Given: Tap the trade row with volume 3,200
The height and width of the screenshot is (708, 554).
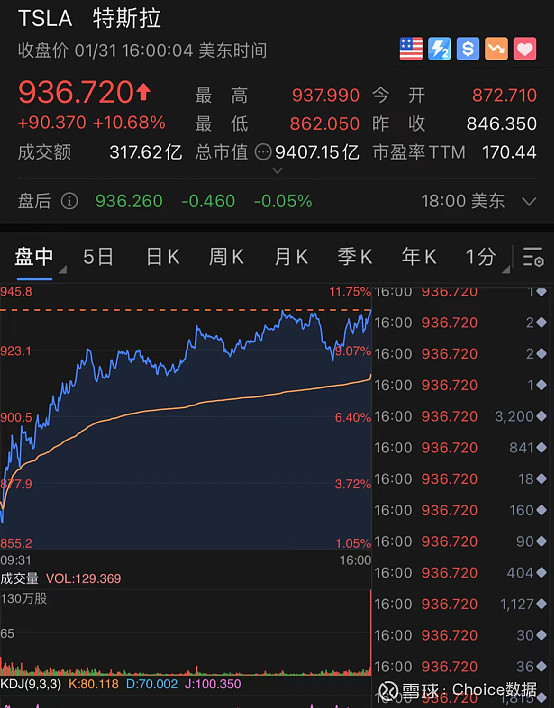Looking at the screenshot, I should pos(461,416).
